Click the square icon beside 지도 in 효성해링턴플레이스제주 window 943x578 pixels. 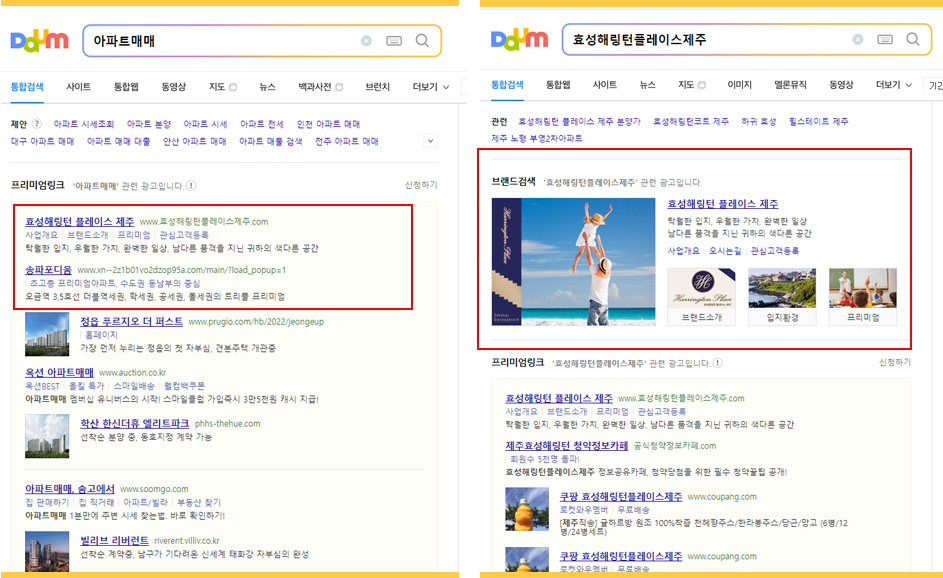[702, 85]
